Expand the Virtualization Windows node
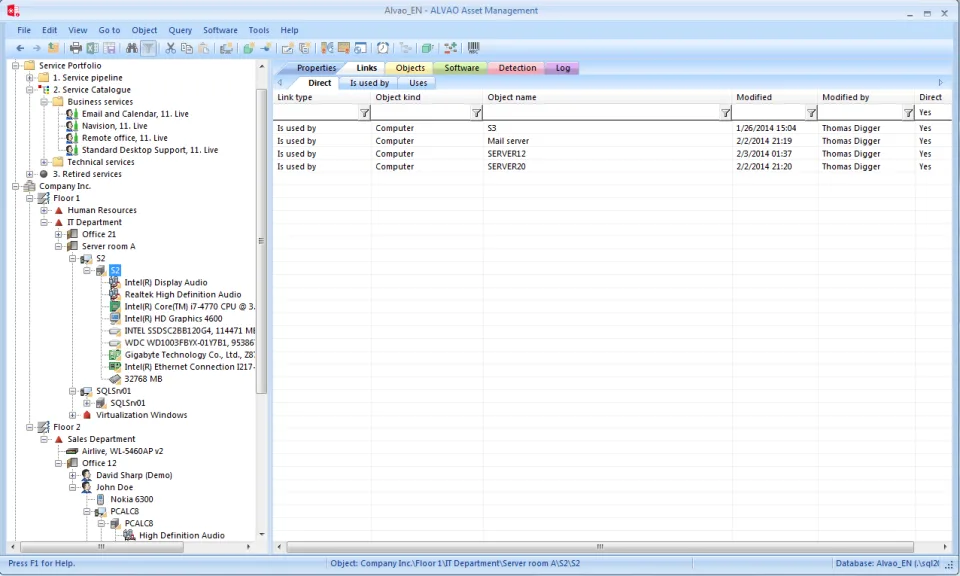 [x=73, y=415]
